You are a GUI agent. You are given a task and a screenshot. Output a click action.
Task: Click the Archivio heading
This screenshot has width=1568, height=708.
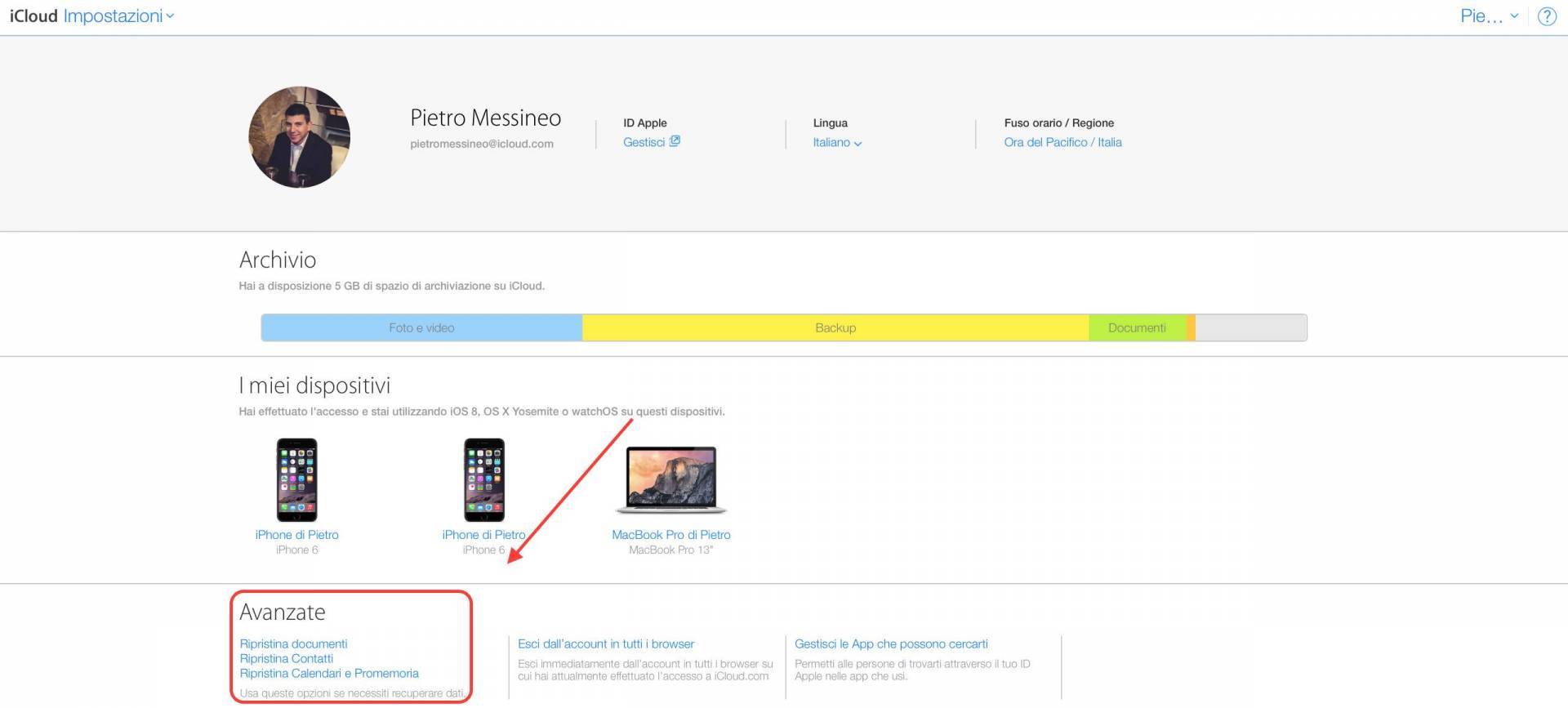(278, 260)
